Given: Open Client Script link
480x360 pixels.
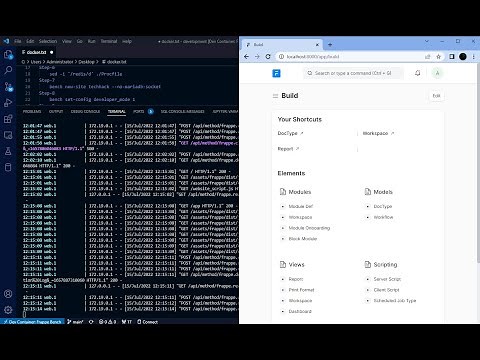Looking at the screenshot, I should pos(386,290).
